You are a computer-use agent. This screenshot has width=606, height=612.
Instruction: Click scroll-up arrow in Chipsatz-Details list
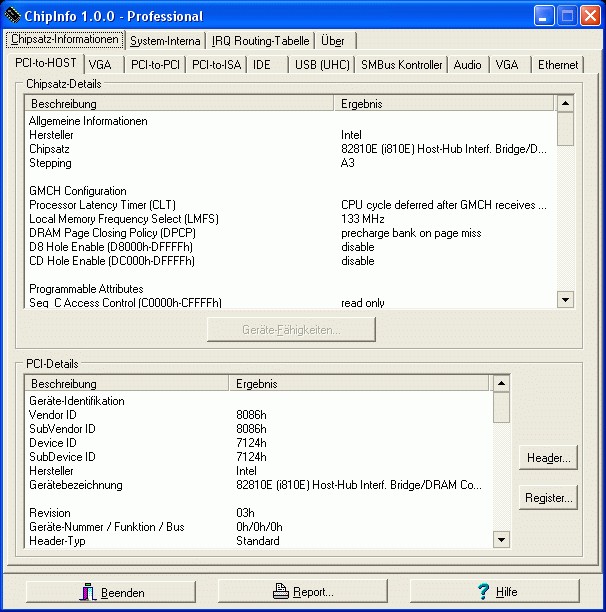click(565, 104)
